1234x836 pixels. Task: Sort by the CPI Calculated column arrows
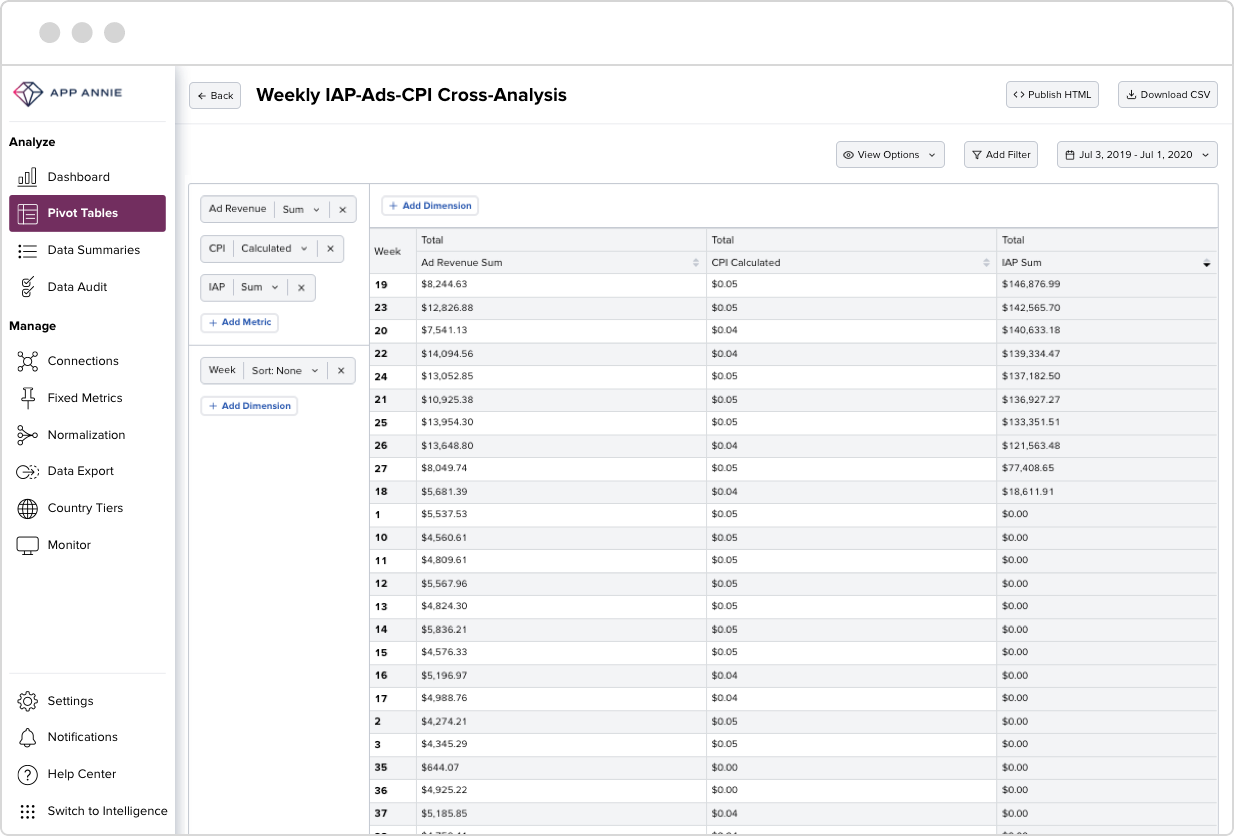pos(986,263)
